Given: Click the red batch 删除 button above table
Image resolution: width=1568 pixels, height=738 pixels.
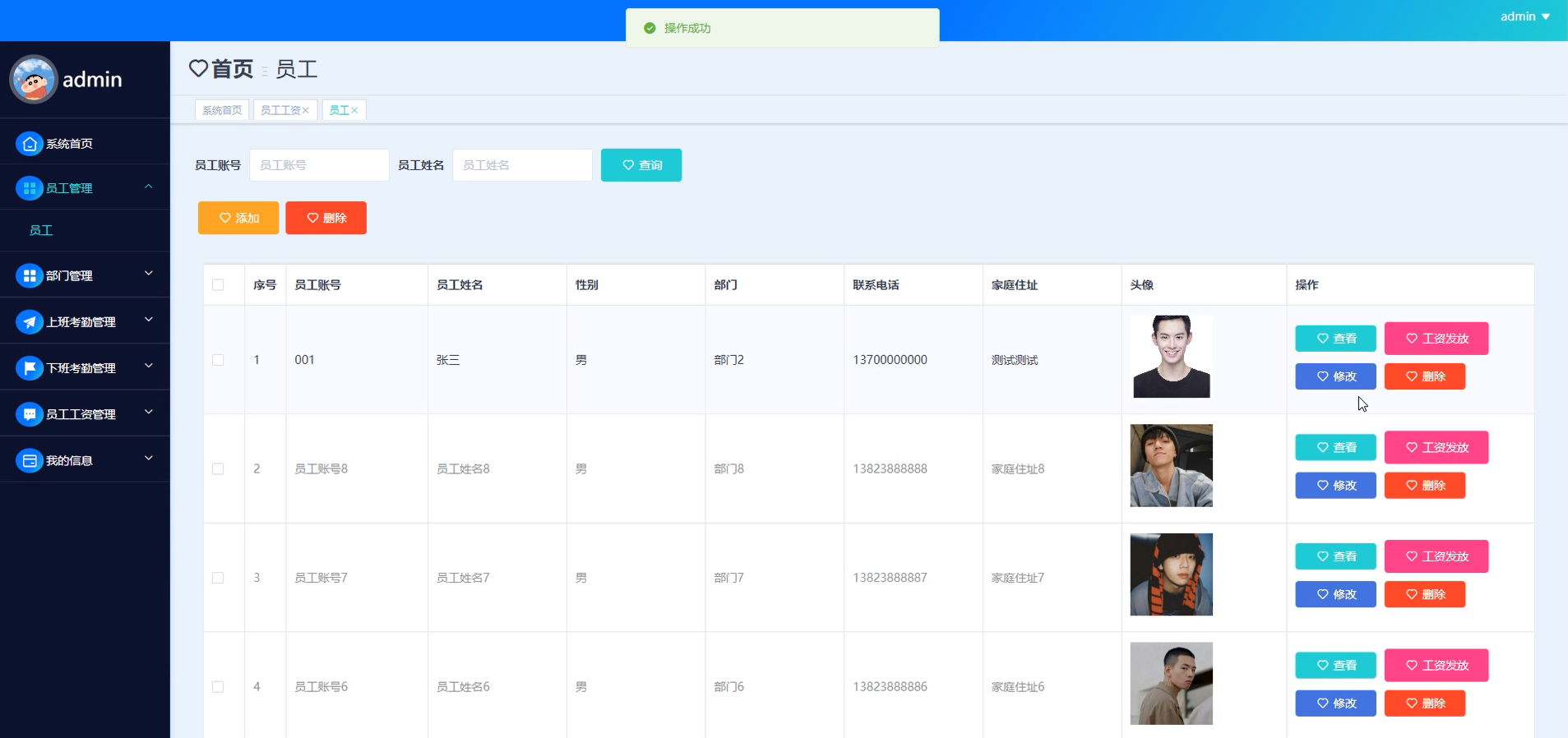Looking at the screenshot, I should tap(326, 218).
